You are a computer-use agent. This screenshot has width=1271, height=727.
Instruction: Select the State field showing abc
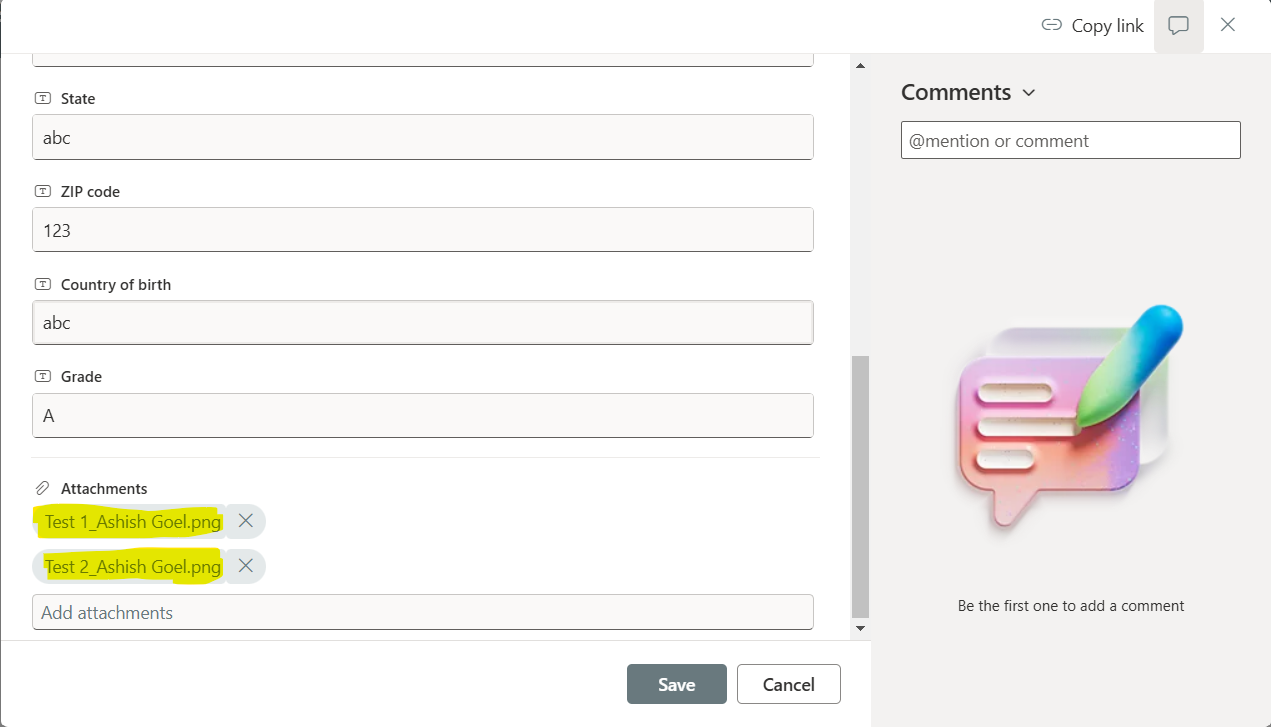point(422,137)
